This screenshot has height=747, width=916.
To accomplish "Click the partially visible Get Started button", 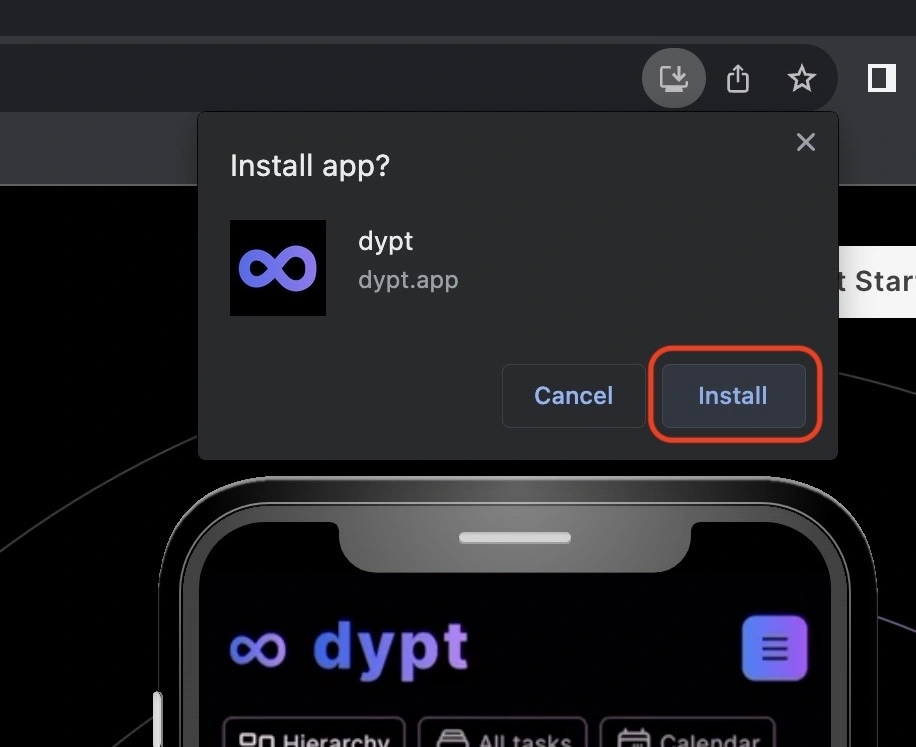I will 876,281.
